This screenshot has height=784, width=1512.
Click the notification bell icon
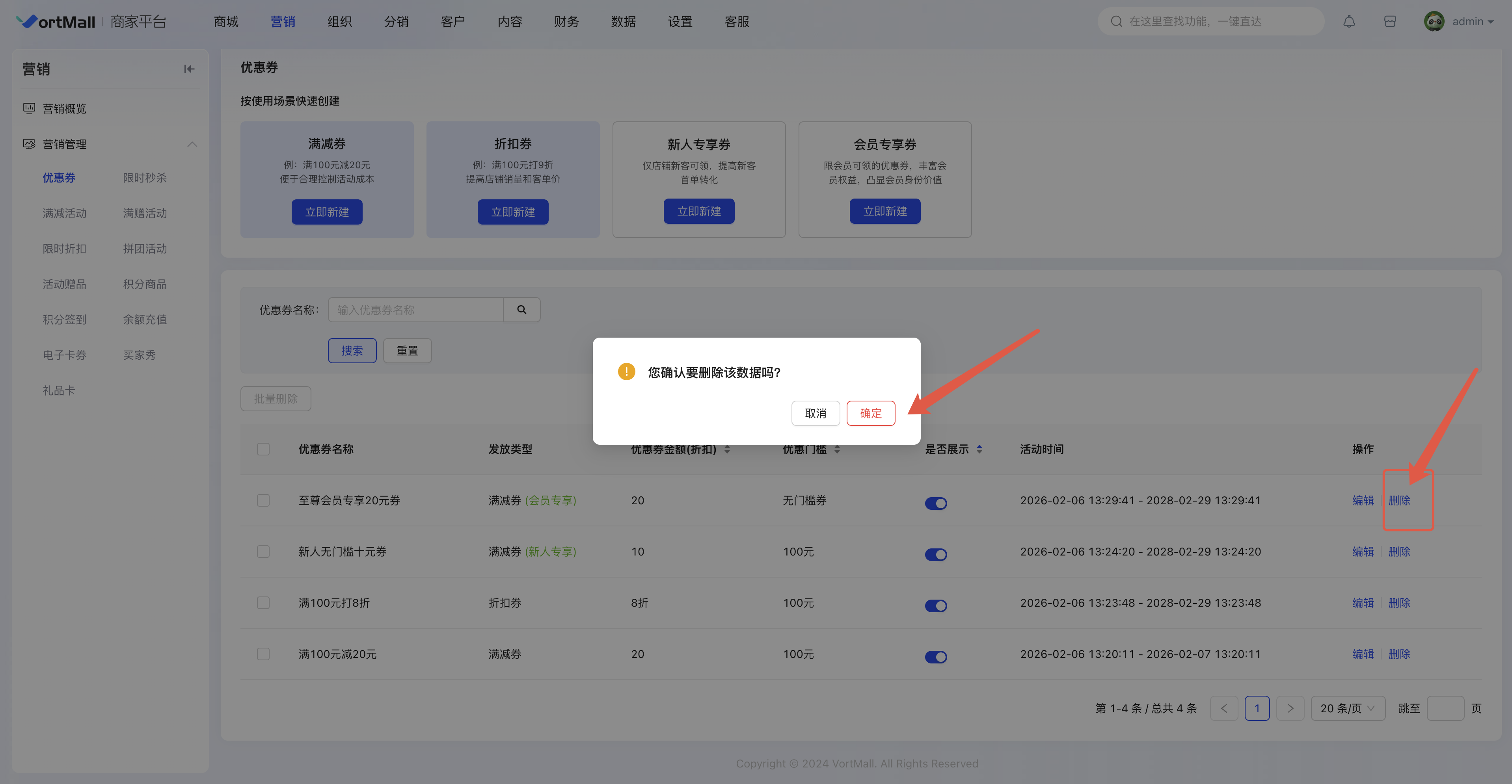(1349, 22)
